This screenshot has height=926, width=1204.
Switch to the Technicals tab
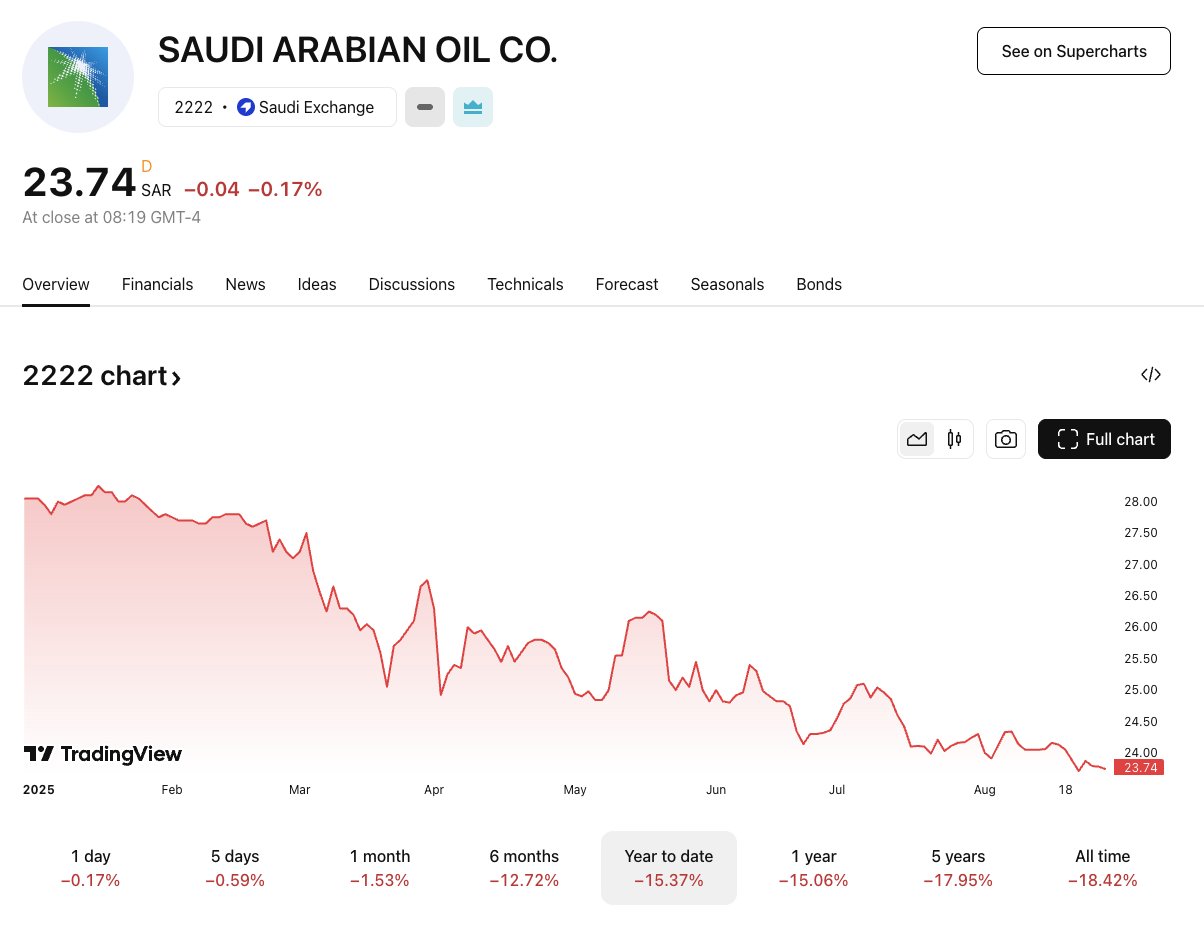525,284
